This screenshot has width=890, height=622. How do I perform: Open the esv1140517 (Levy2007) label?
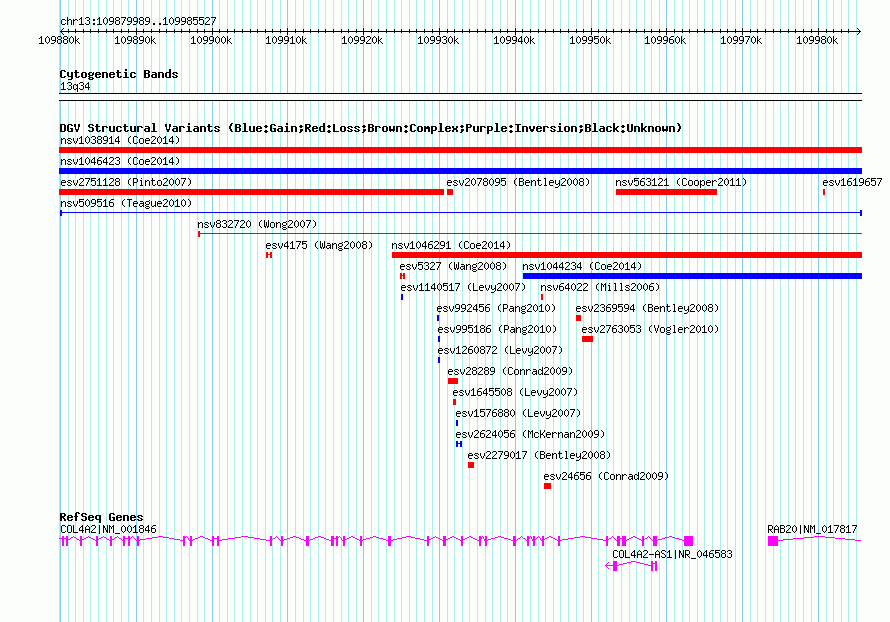click(x=463, y=287)
